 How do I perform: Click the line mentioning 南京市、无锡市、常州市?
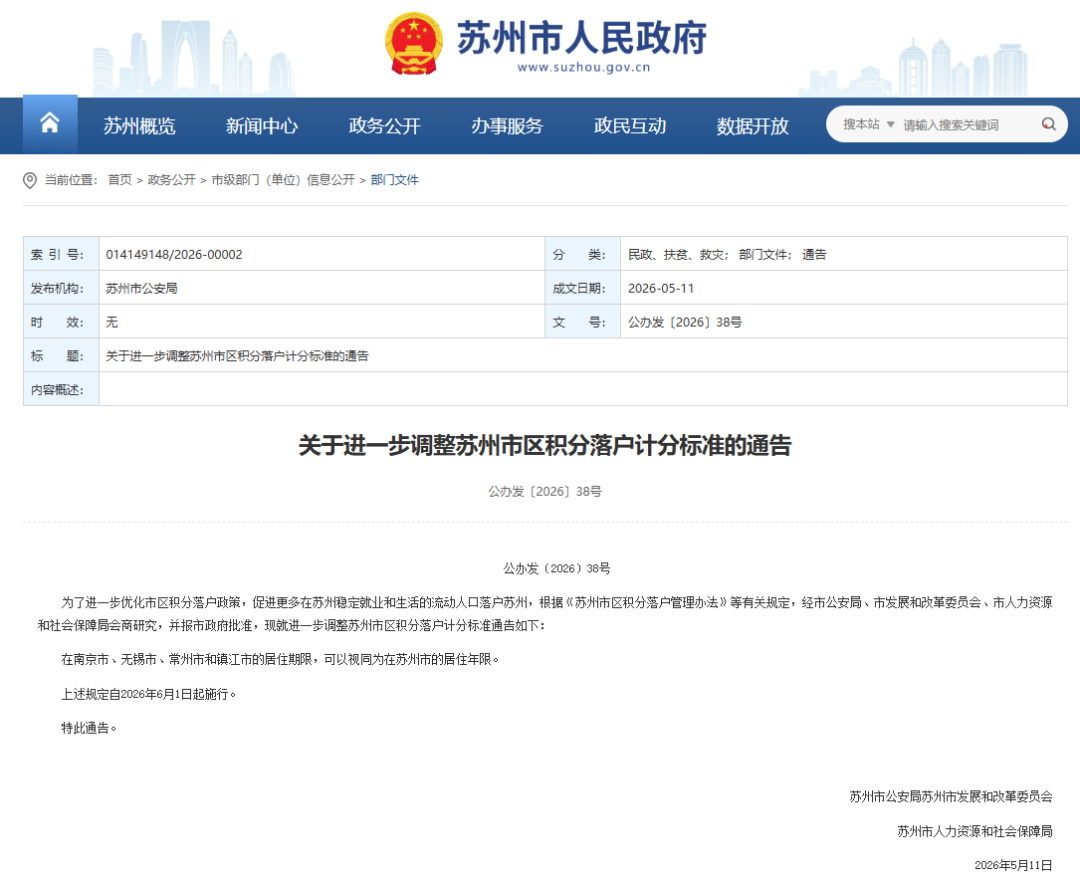pyautogui.click(x=280, y=660)
